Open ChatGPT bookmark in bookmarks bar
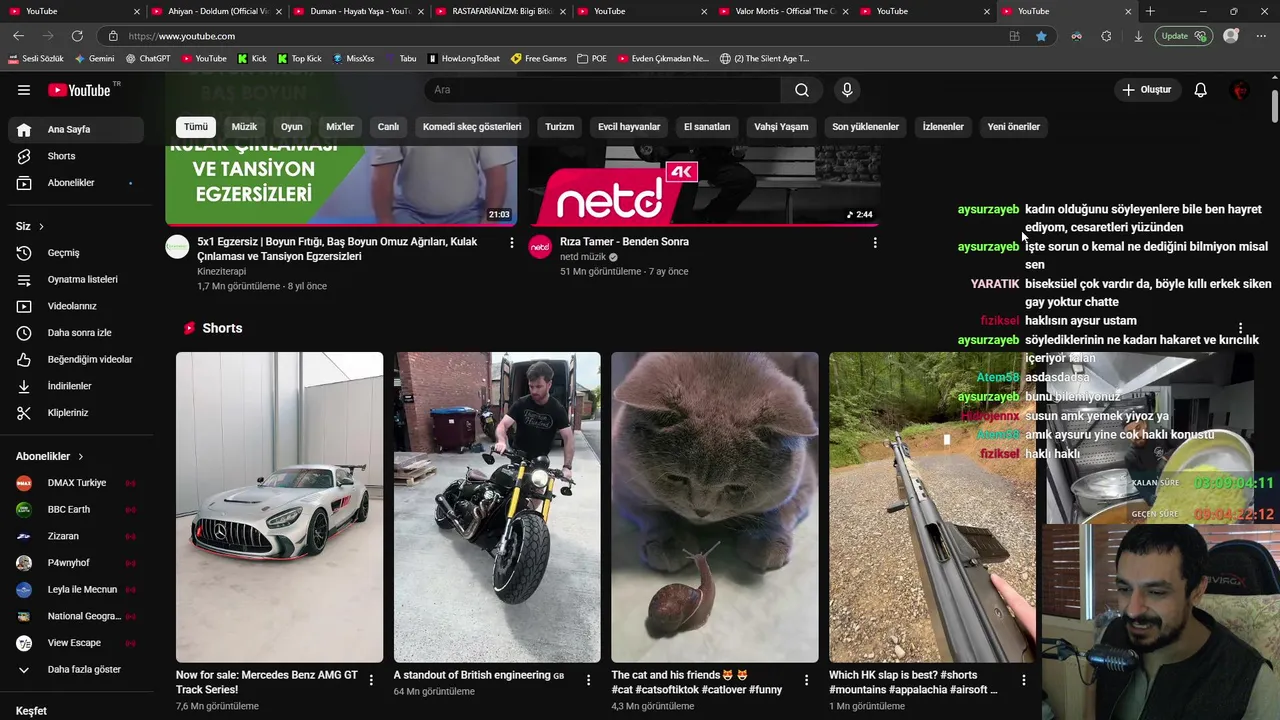This screenshot has width=1280, height=720. [x=148, y=58]
